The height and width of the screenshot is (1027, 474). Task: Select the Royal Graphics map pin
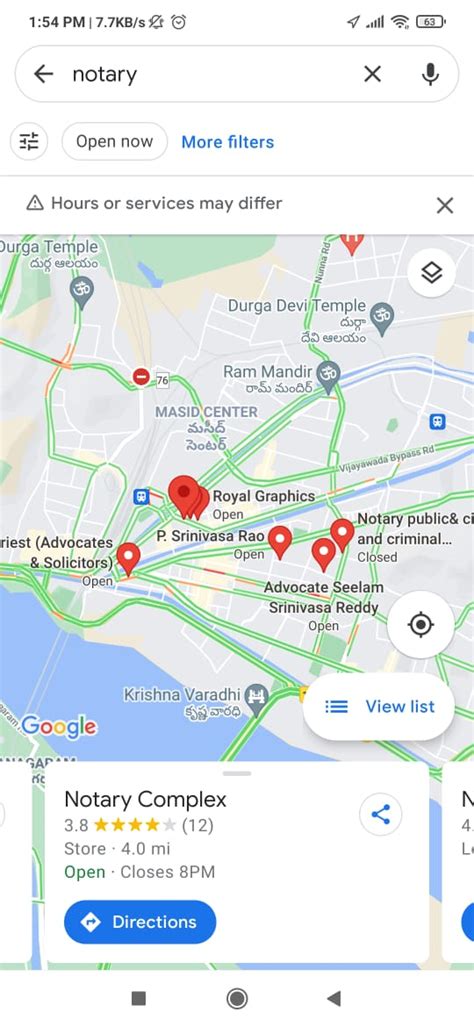click(200, 502)
